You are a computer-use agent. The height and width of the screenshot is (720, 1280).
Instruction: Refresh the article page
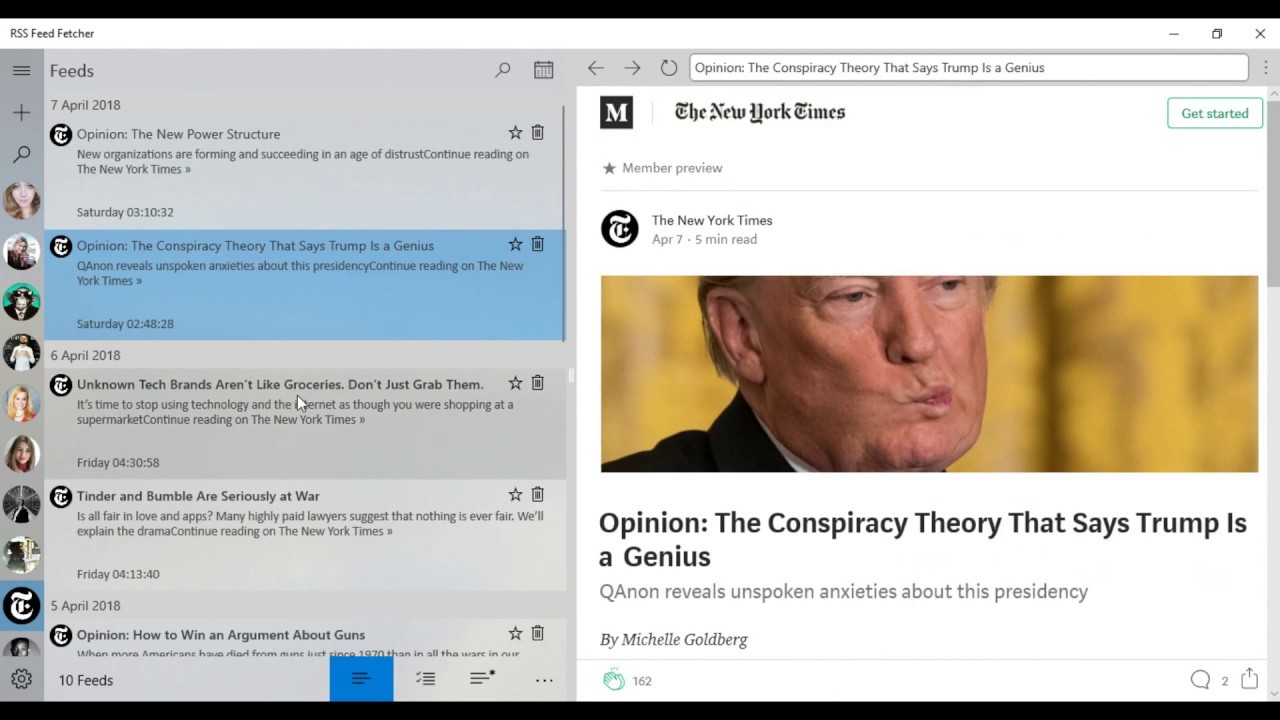coord(669,68)
